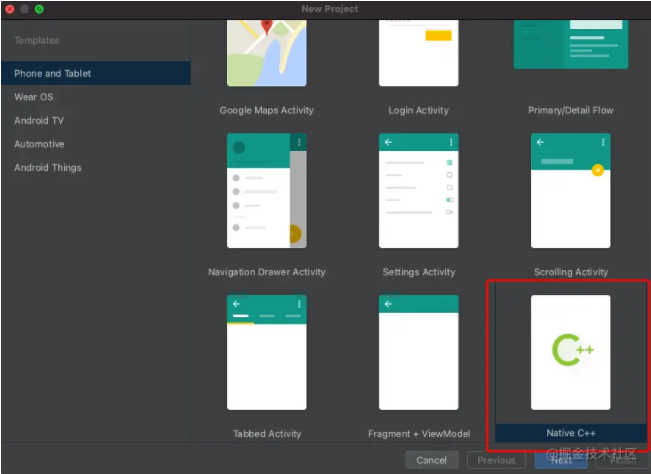Select the Login Activity template thumbnail
The width and height of the screenshot is (651, 474).
pyautogui.click(x=418, y=53)
